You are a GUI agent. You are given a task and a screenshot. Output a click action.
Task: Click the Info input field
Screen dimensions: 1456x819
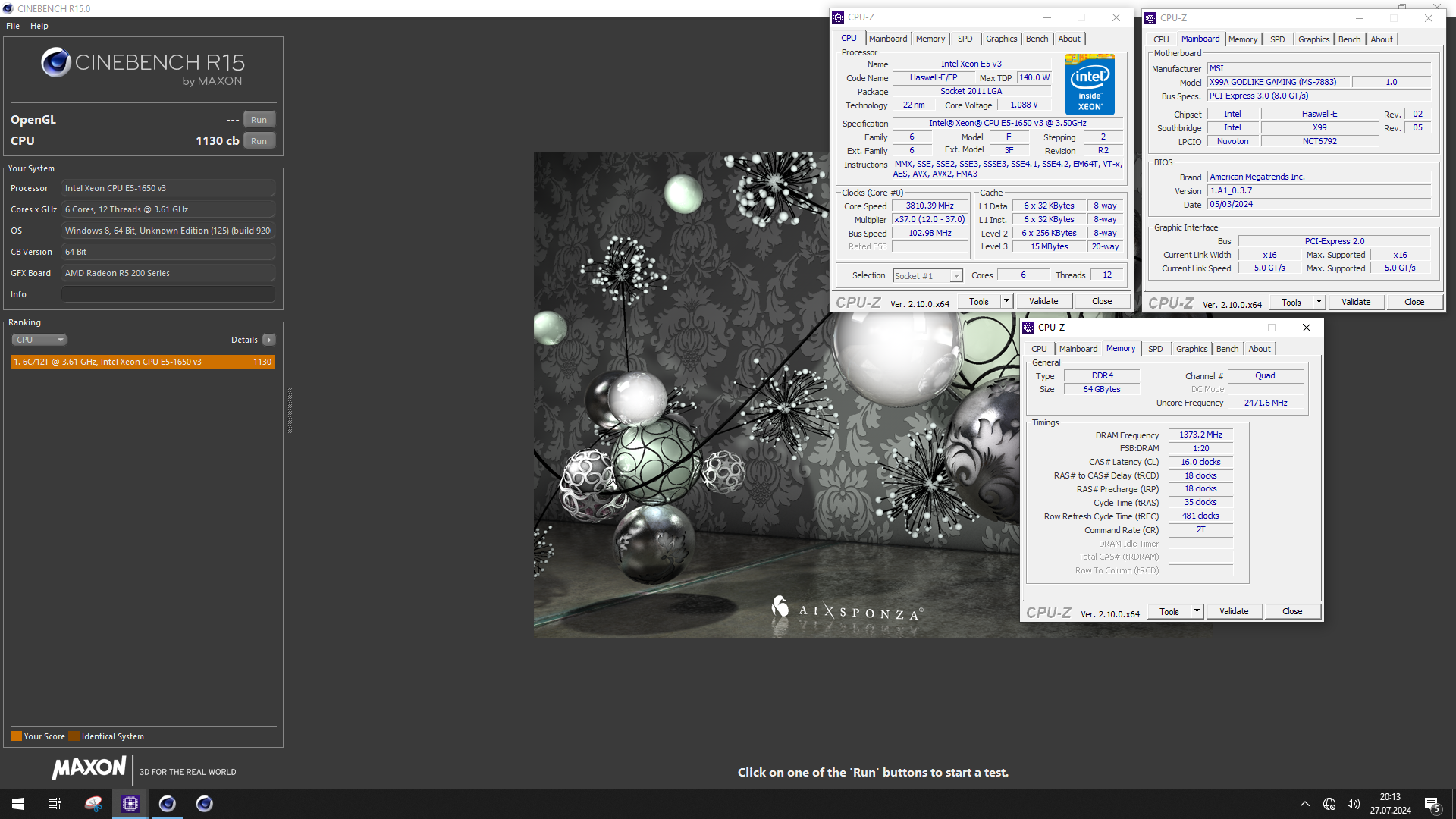168,294
